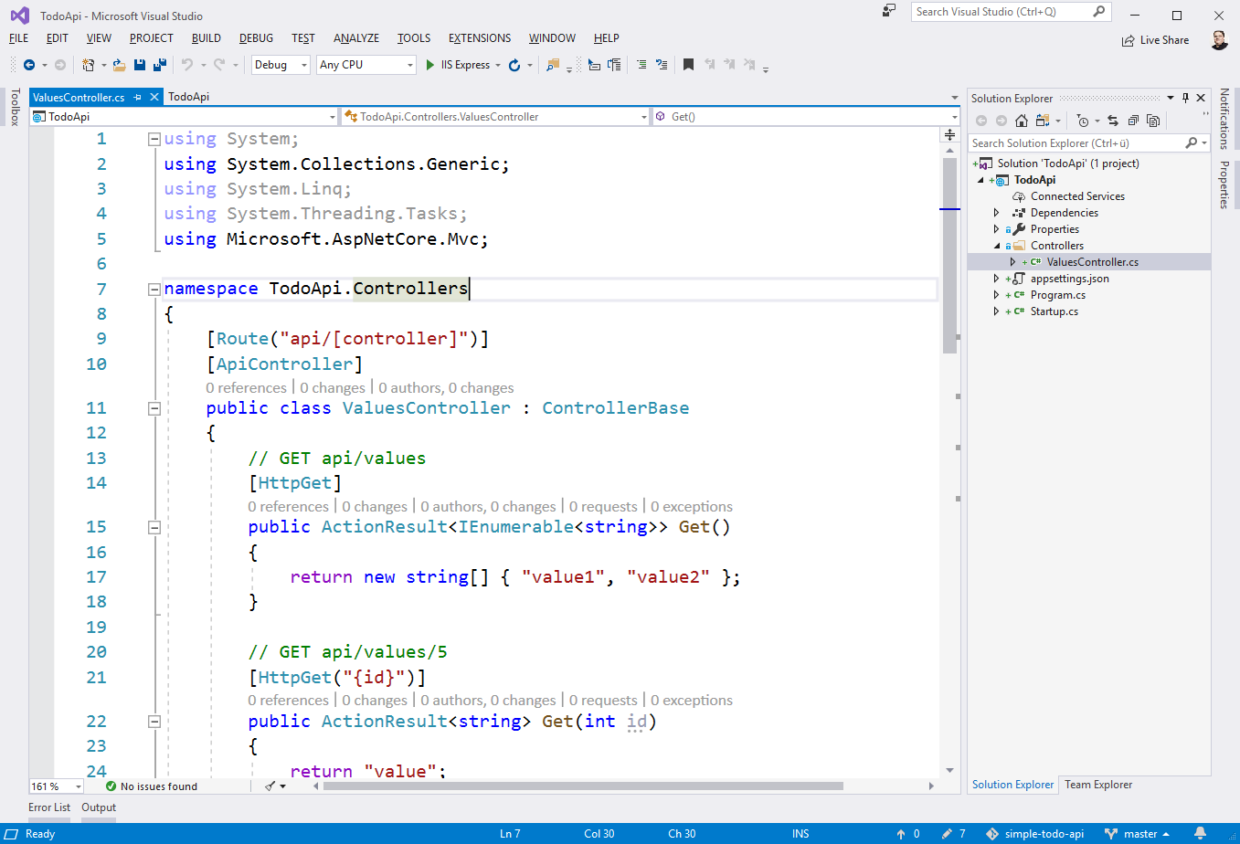Select the master branch indicator
Image resolution: width=1240 pixels, height=844 pixels.
(x=1139, y=833)
